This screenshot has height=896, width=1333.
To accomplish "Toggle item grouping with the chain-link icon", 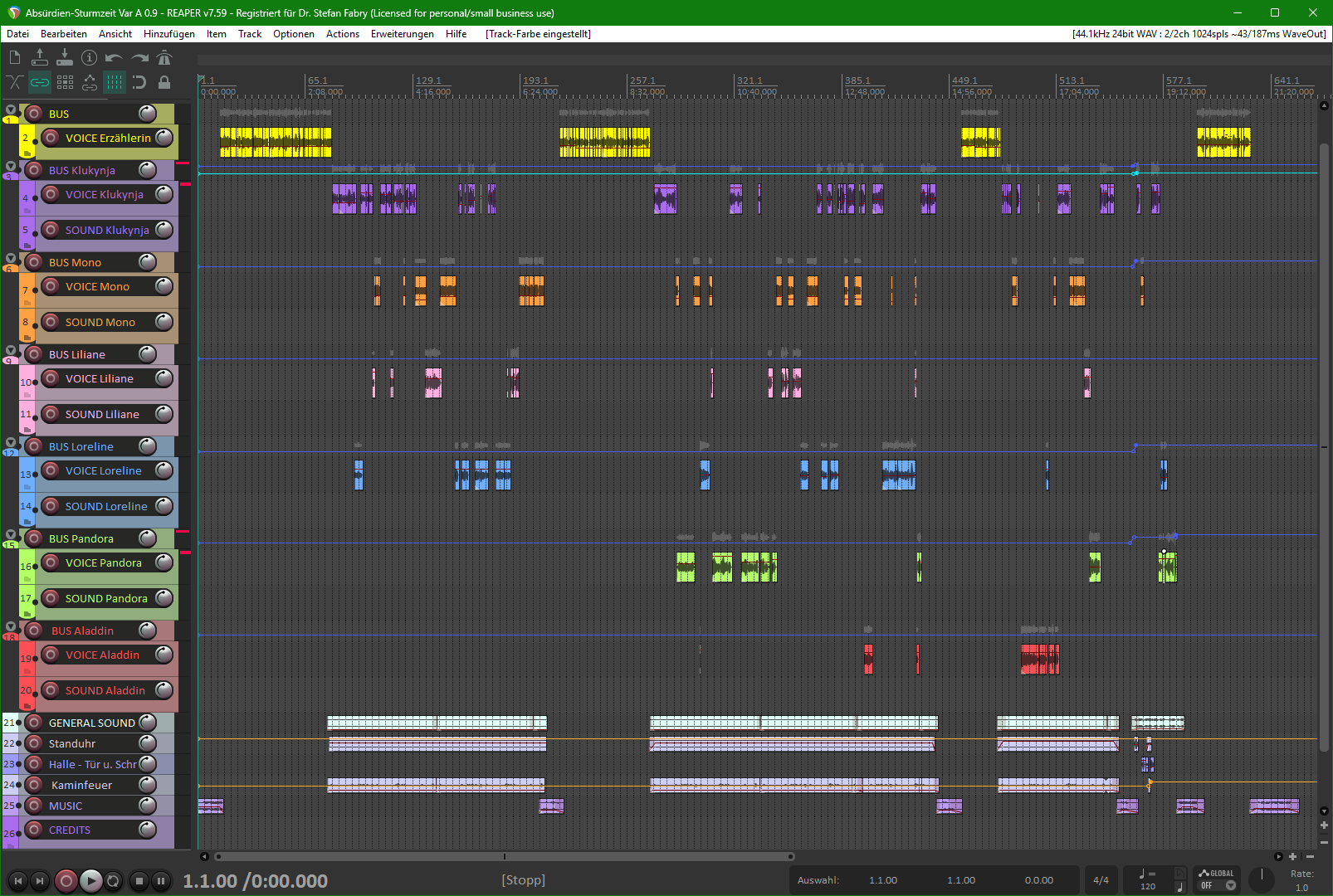I will (39, 82).
